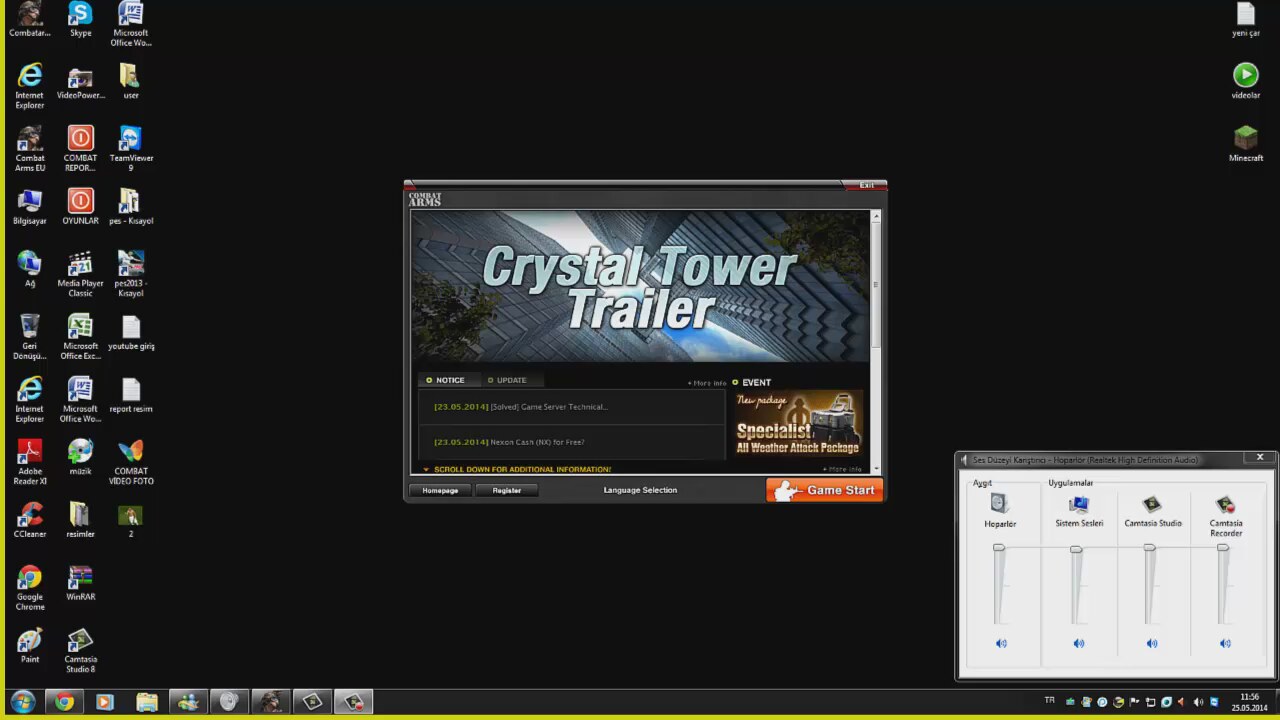Screen dimensions: 1280x720
Task: Mute Camtasia Recorder in volume mixer
Action: (1225, 643)
